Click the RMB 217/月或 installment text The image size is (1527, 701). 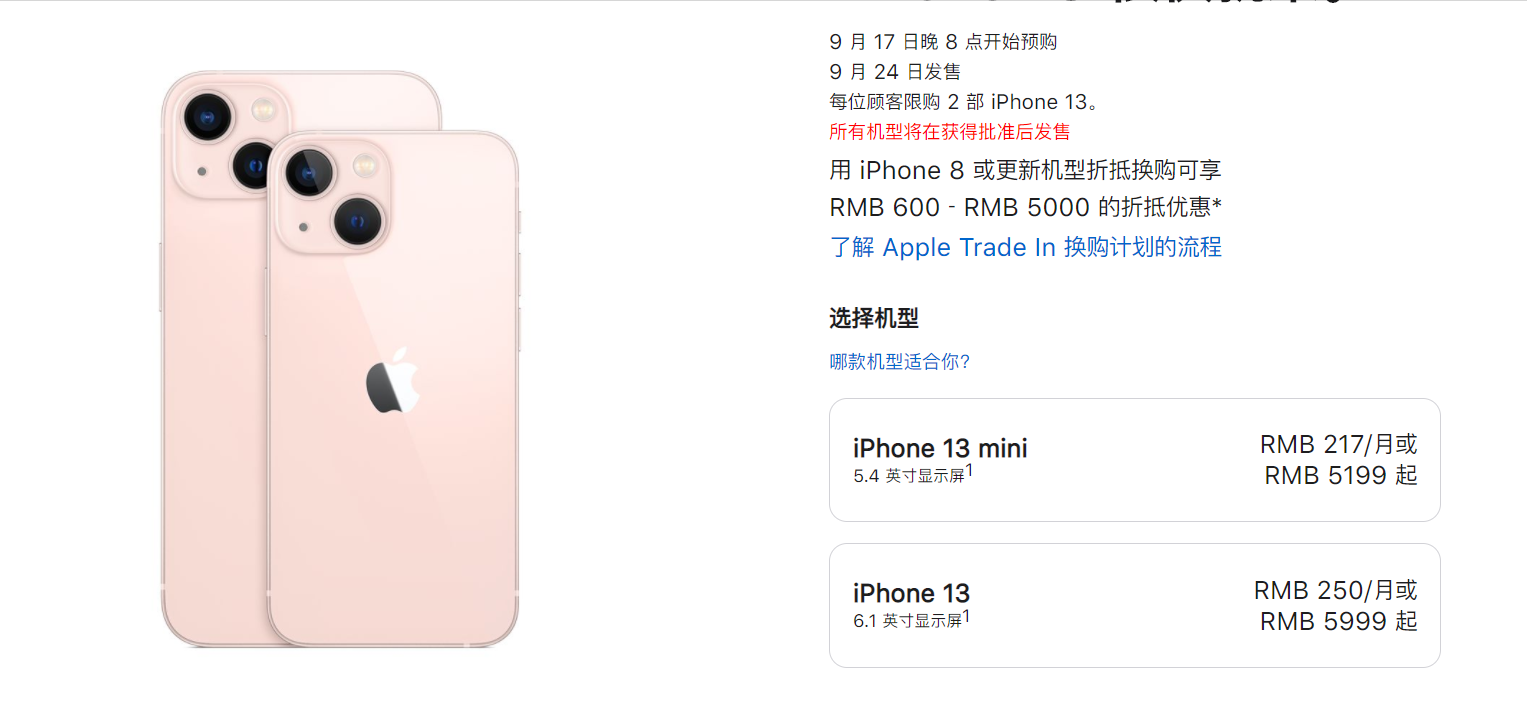tap(1339, 445)
